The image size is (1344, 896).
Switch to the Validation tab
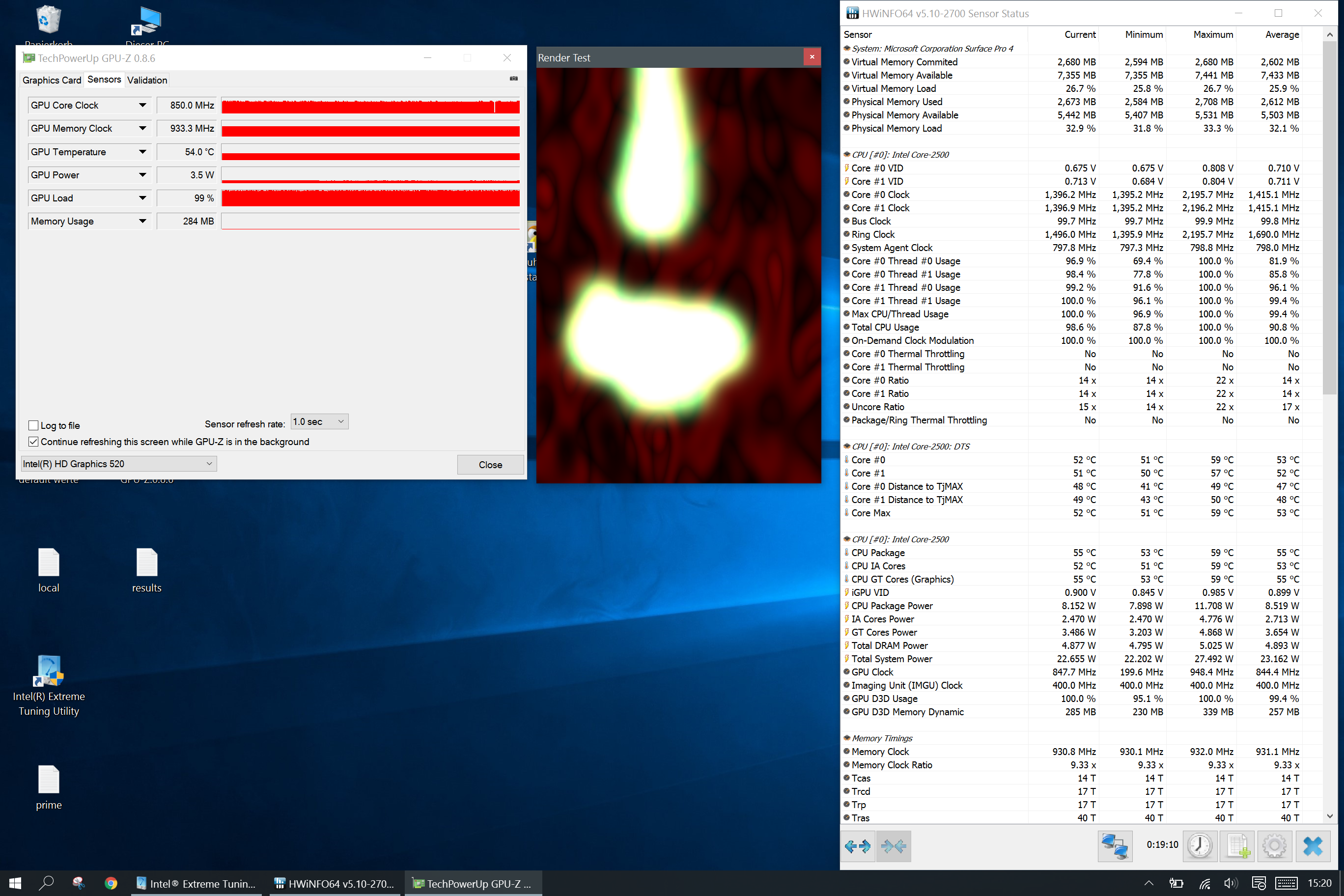(x=147, y=80)
